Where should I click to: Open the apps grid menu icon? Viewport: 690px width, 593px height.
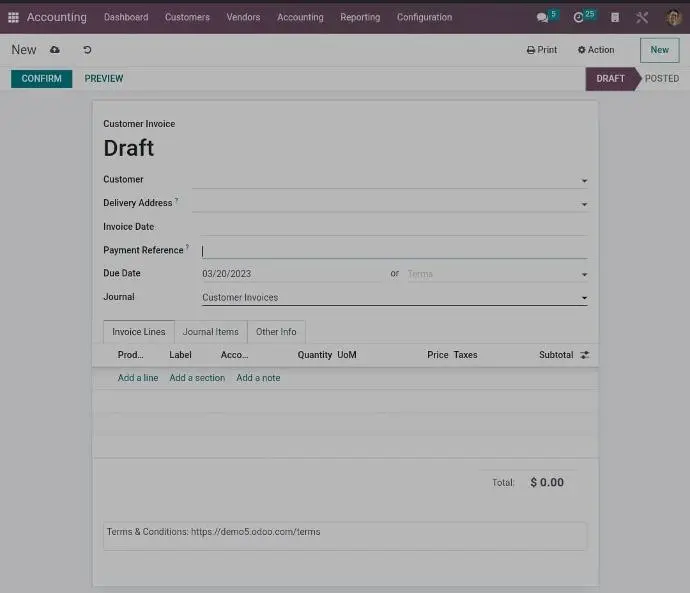tap(13, 17)
